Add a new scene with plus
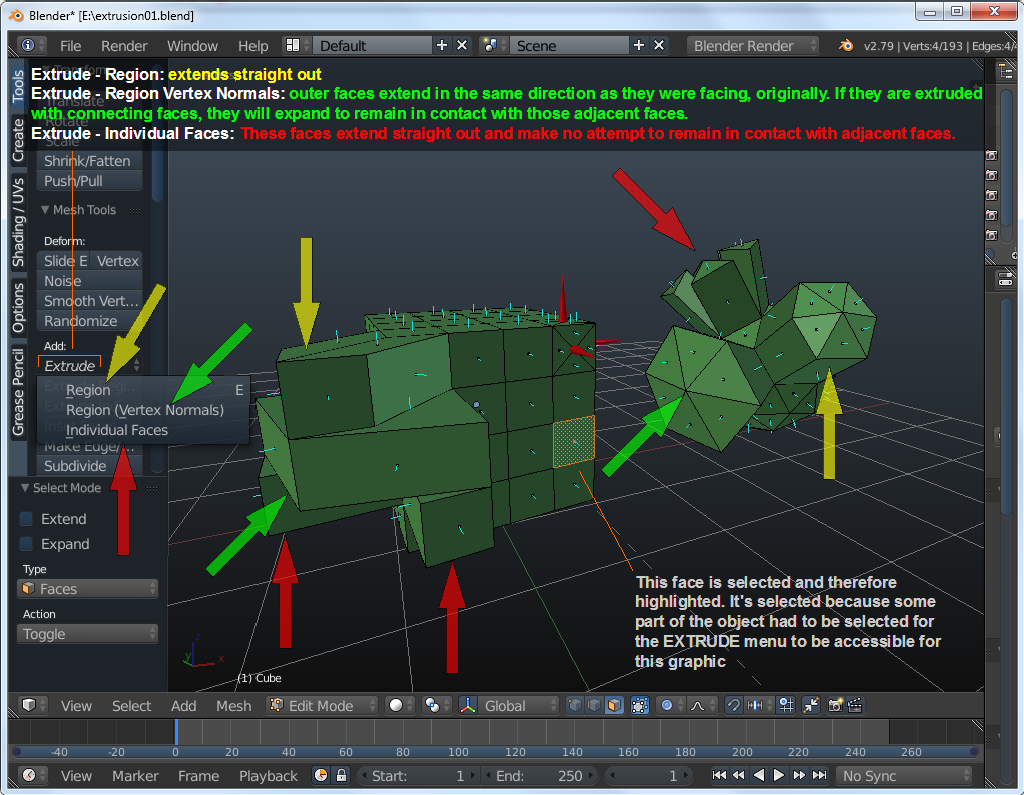Image resolution: width=1024 pixels, height=795 pixels. tap(639, 45)
